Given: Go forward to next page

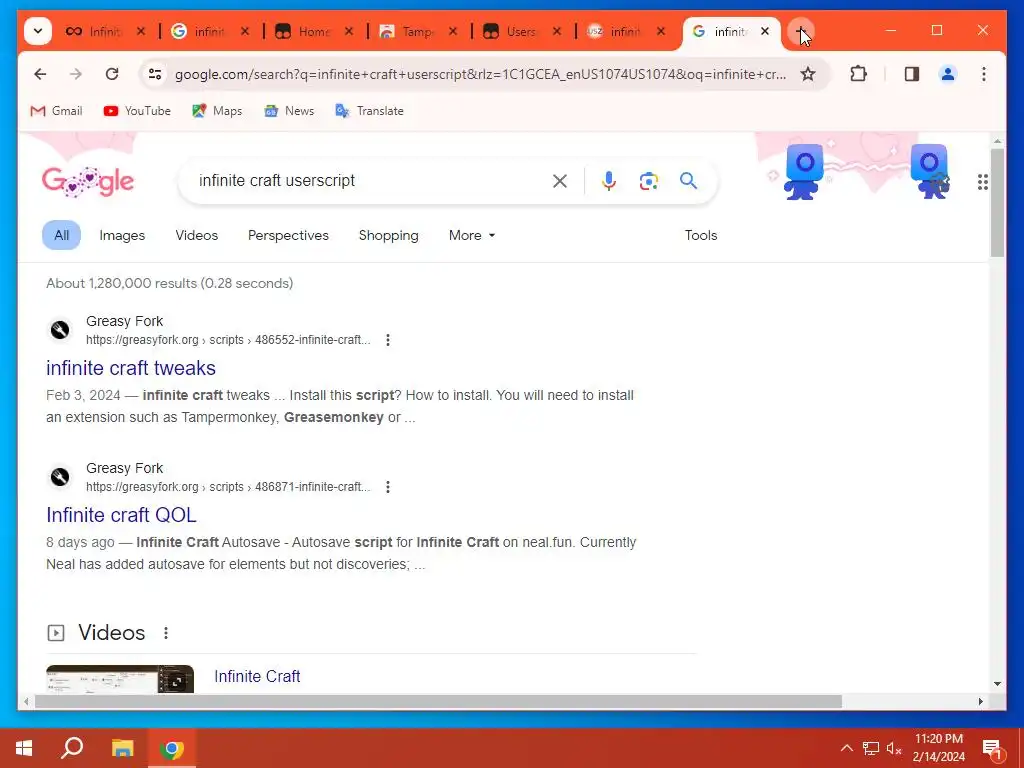Looking at the screenshot, I should (x=76, y=74).
